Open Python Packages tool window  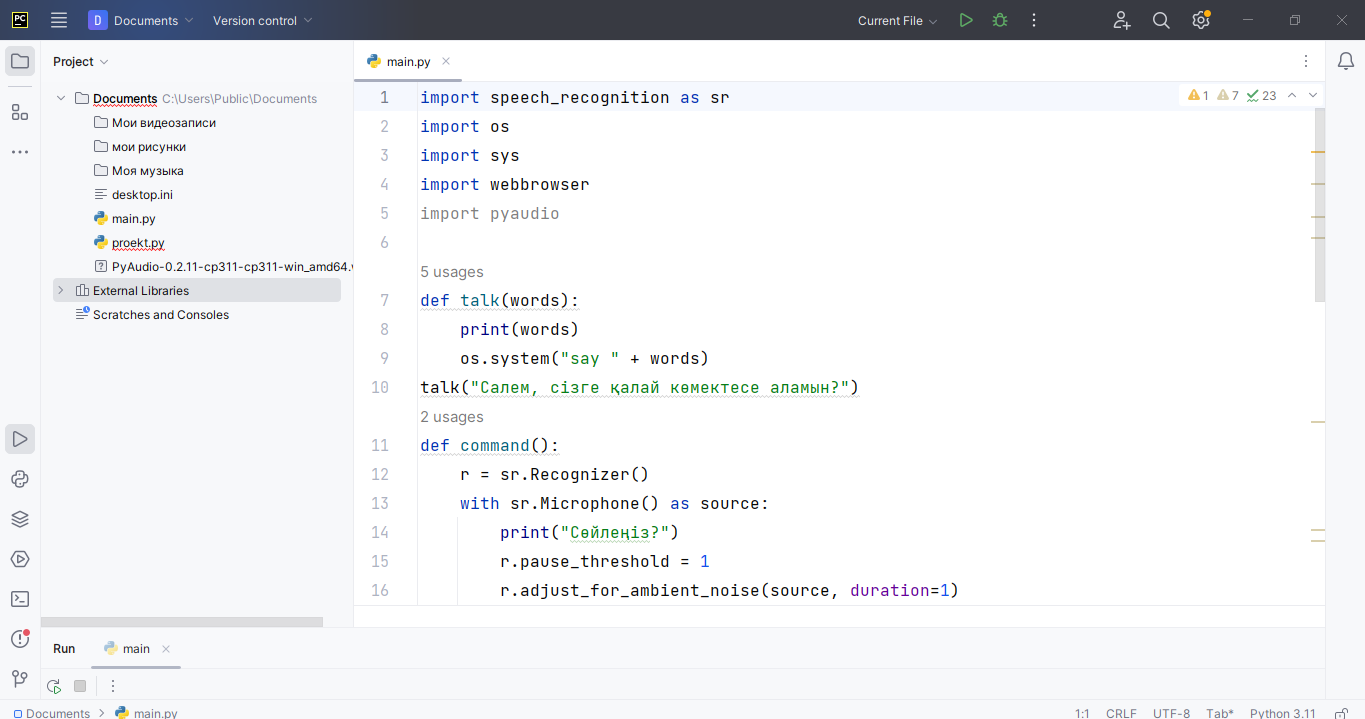[x=20, y=519]
